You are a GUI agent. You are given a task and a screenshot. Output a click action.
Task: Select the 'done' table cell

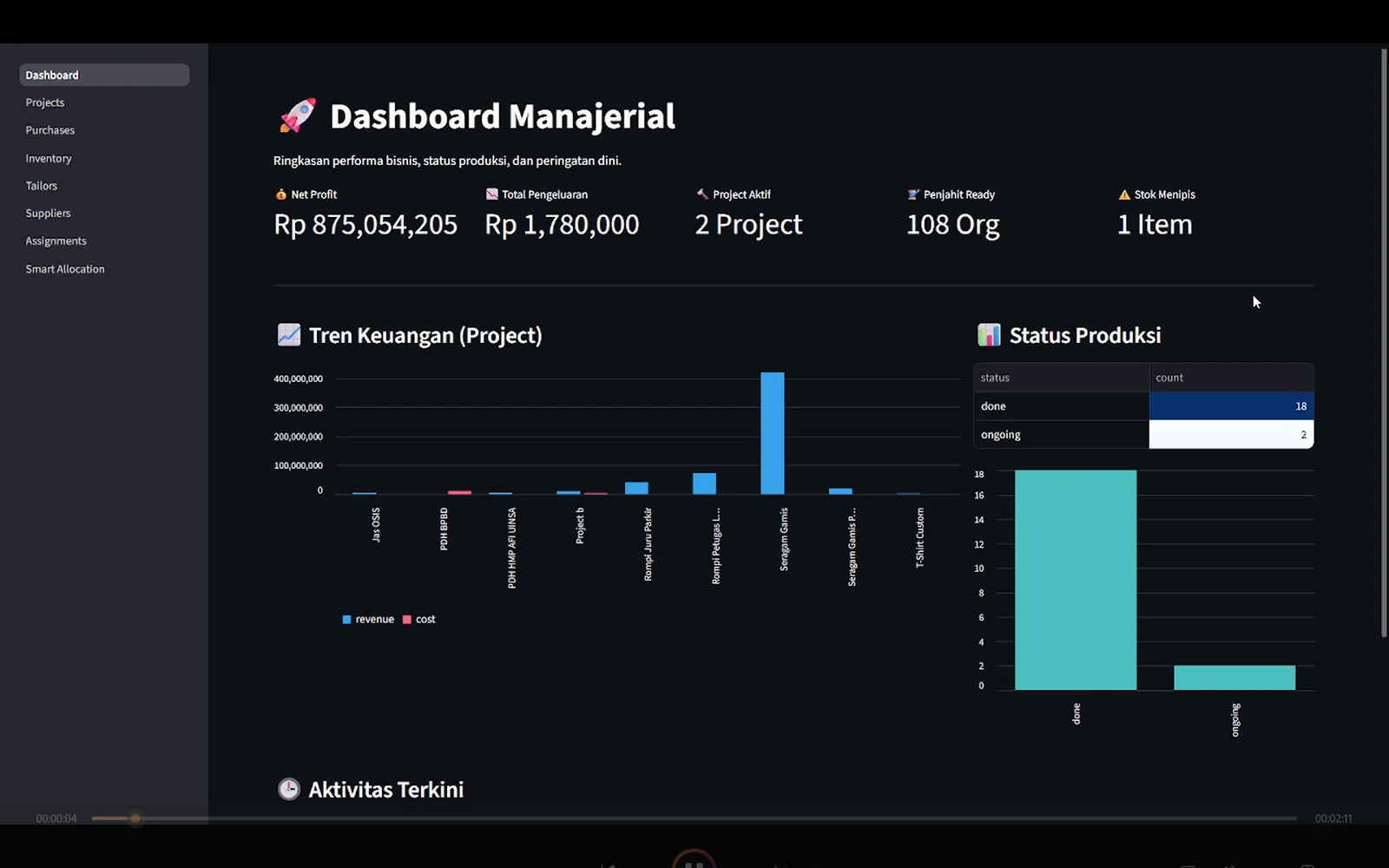click(x=1062, y=406)
